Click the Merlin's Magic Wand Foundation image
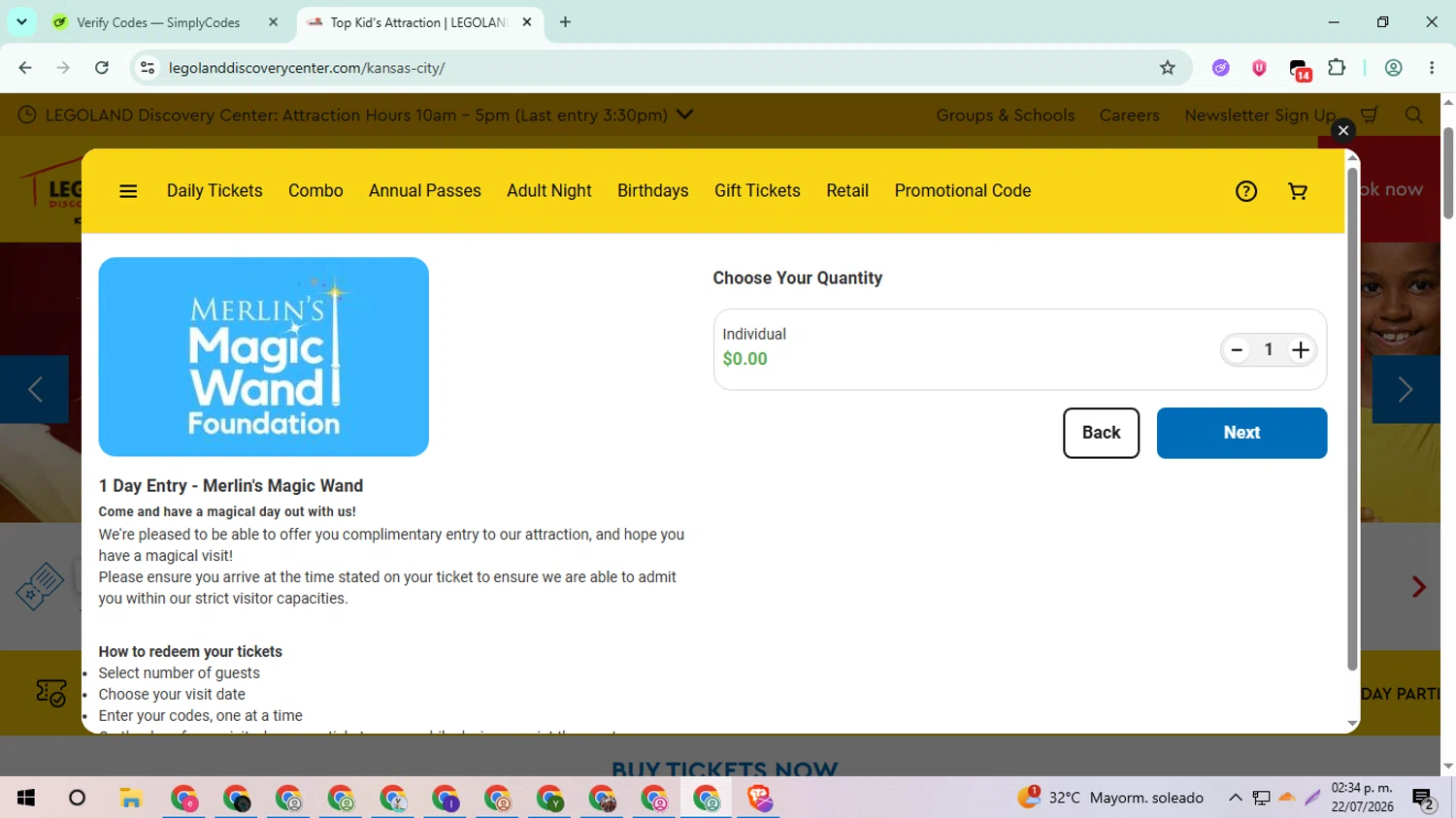Viewport: 1456px width, 818px height. pos(264,356)
